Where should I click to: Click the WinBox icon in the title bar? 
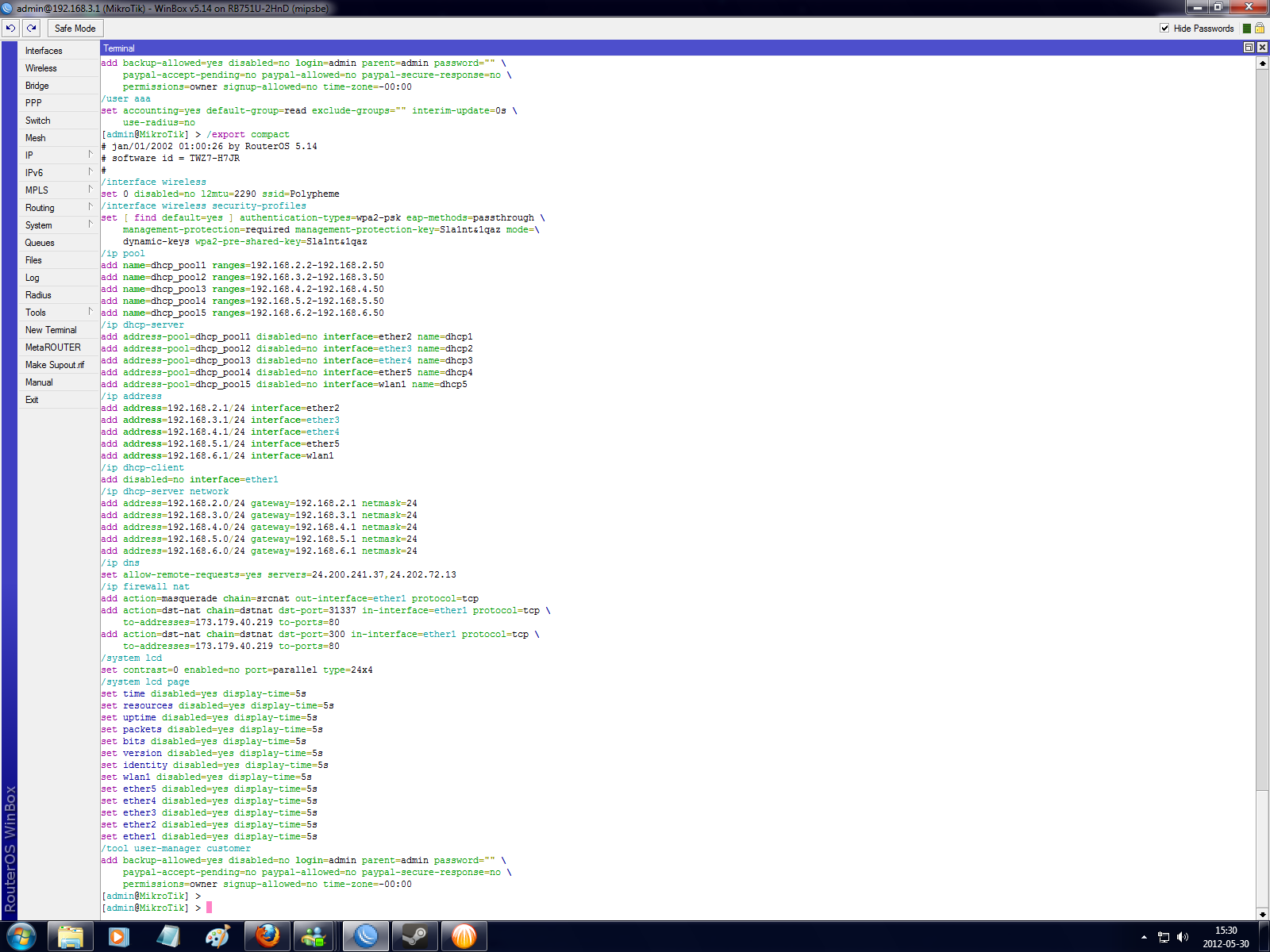click(8, 7)
